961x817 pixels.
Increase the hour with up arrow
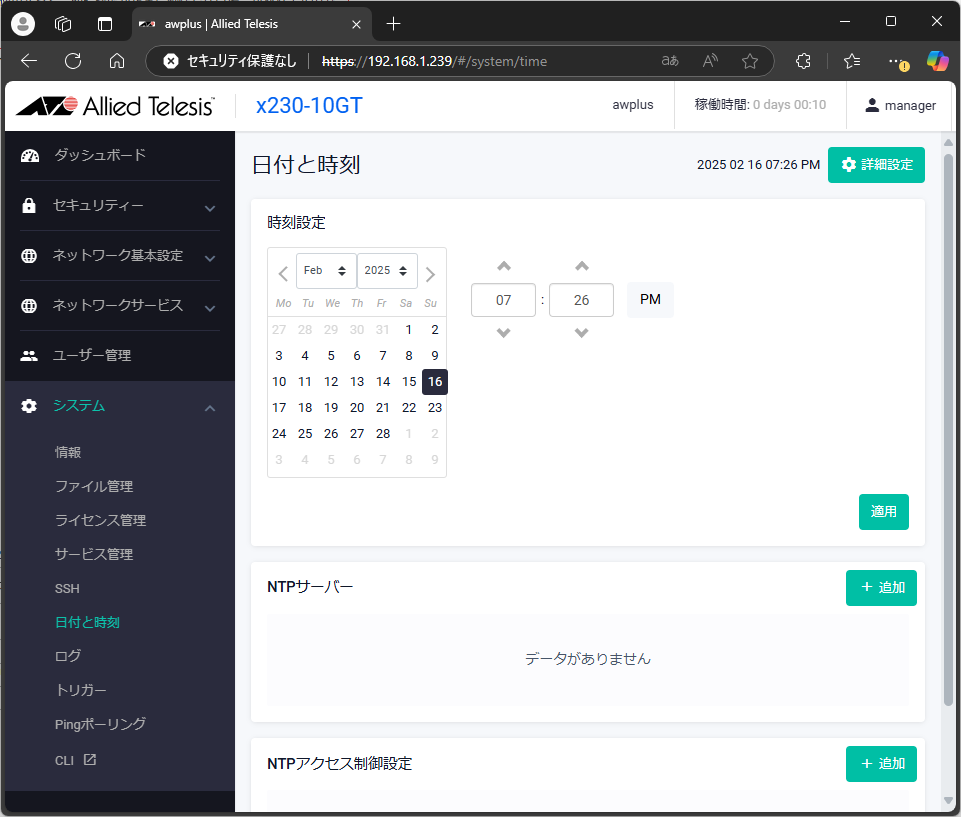tap(504, 266)
